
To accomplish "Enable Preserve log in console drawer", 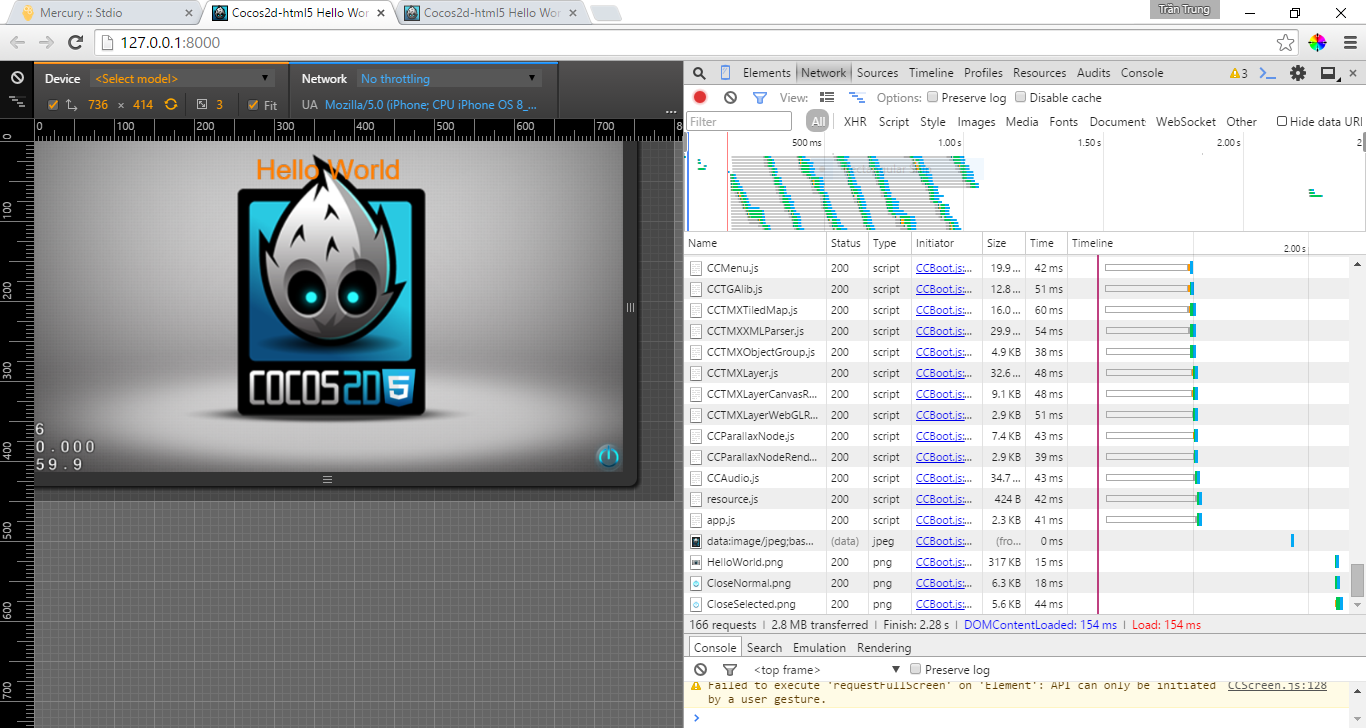I will pyautogui.click(x=915, y=669).
